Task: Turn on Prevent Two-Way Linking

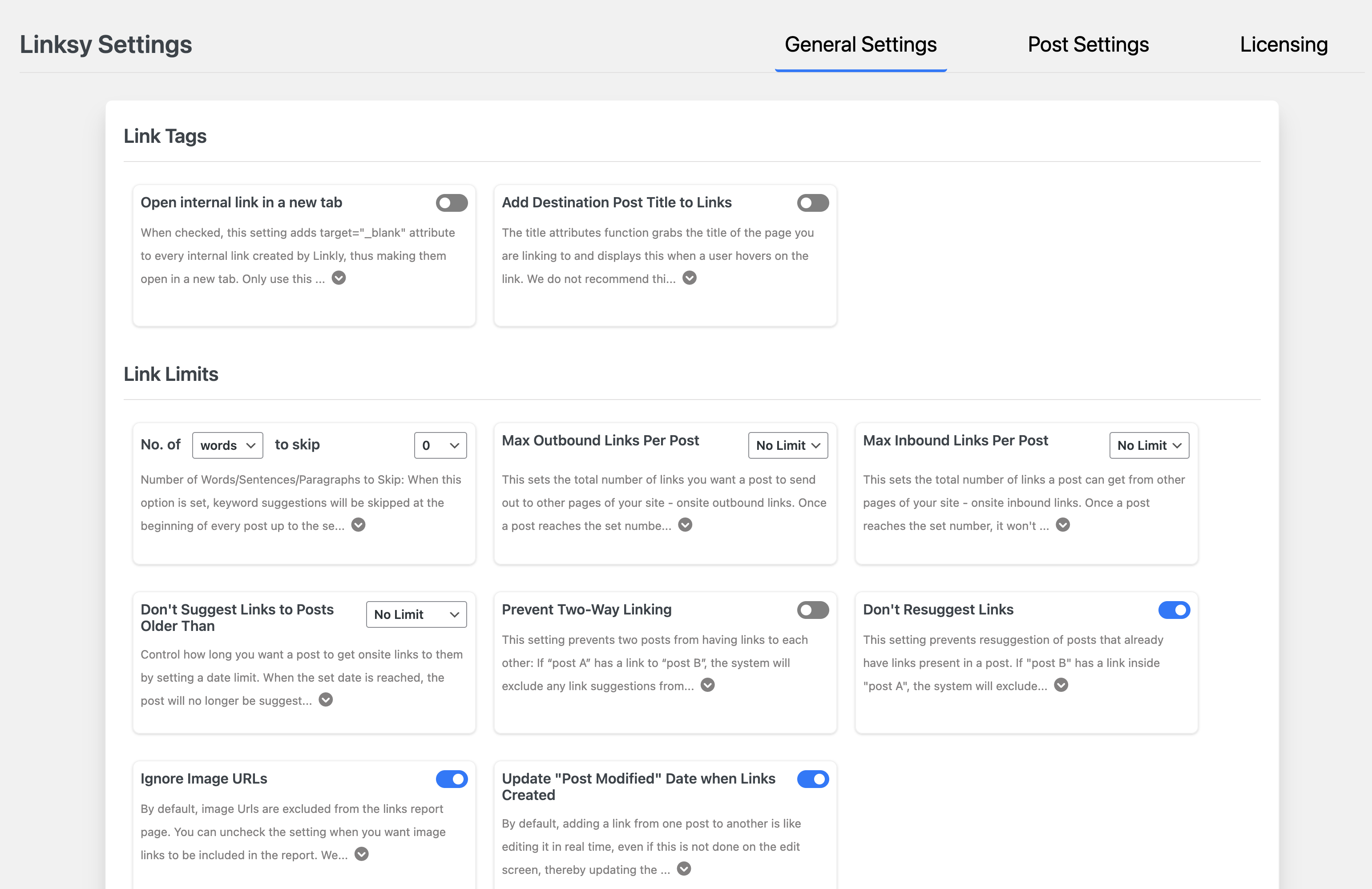Action: coord(813,610)
